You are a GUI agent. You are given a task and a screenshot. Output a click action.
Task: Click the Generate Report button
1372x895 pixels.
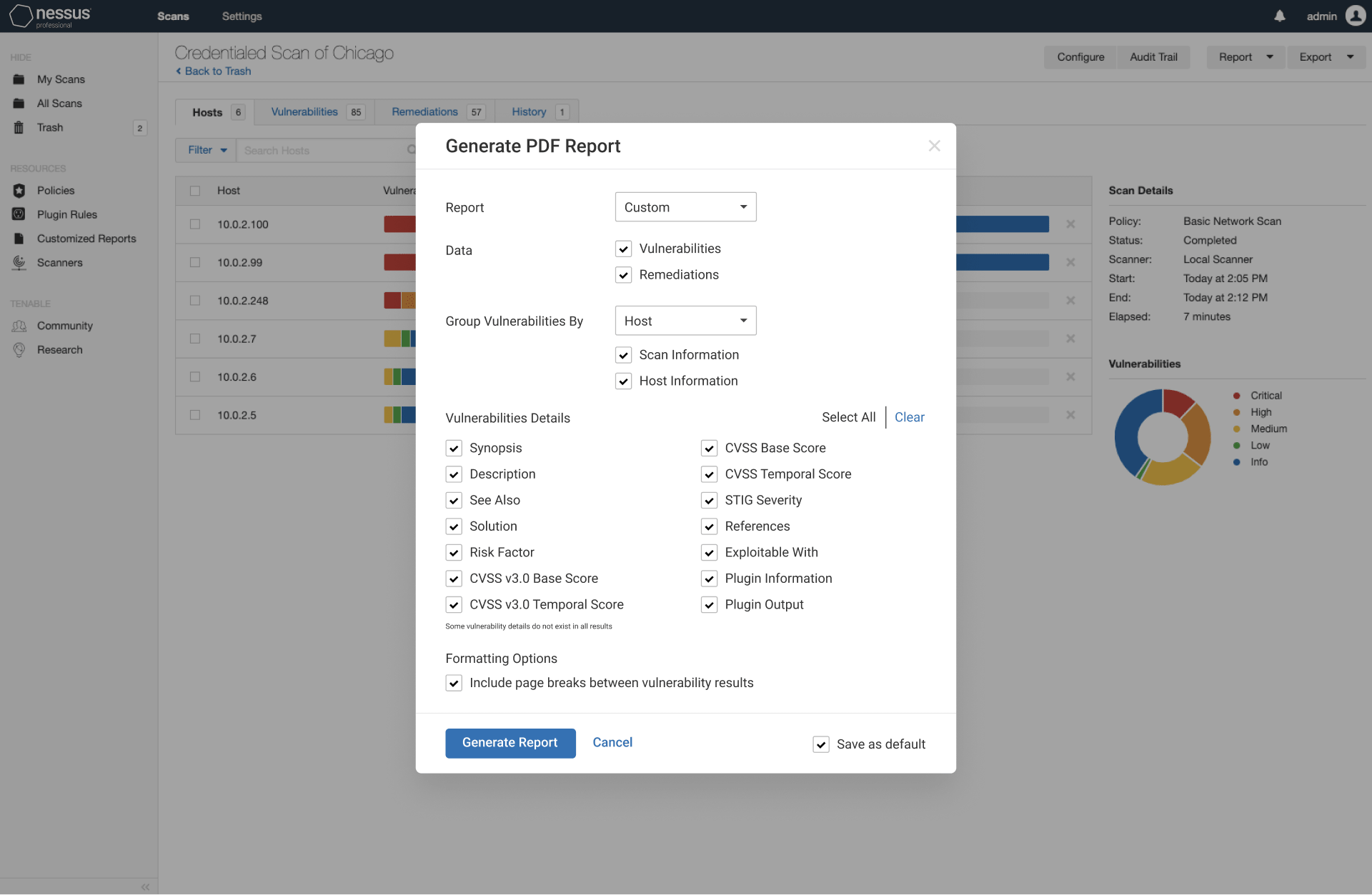click(x=510, y=743)
